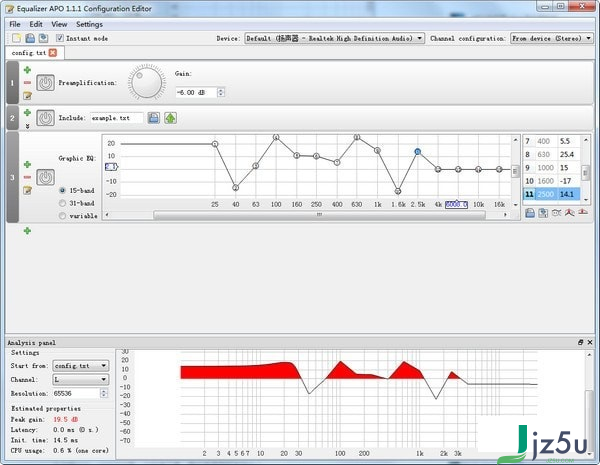Viewport: 600px width, 465px height.
Task: Select the 31-band radio option
Action: (x=62, y=203)
